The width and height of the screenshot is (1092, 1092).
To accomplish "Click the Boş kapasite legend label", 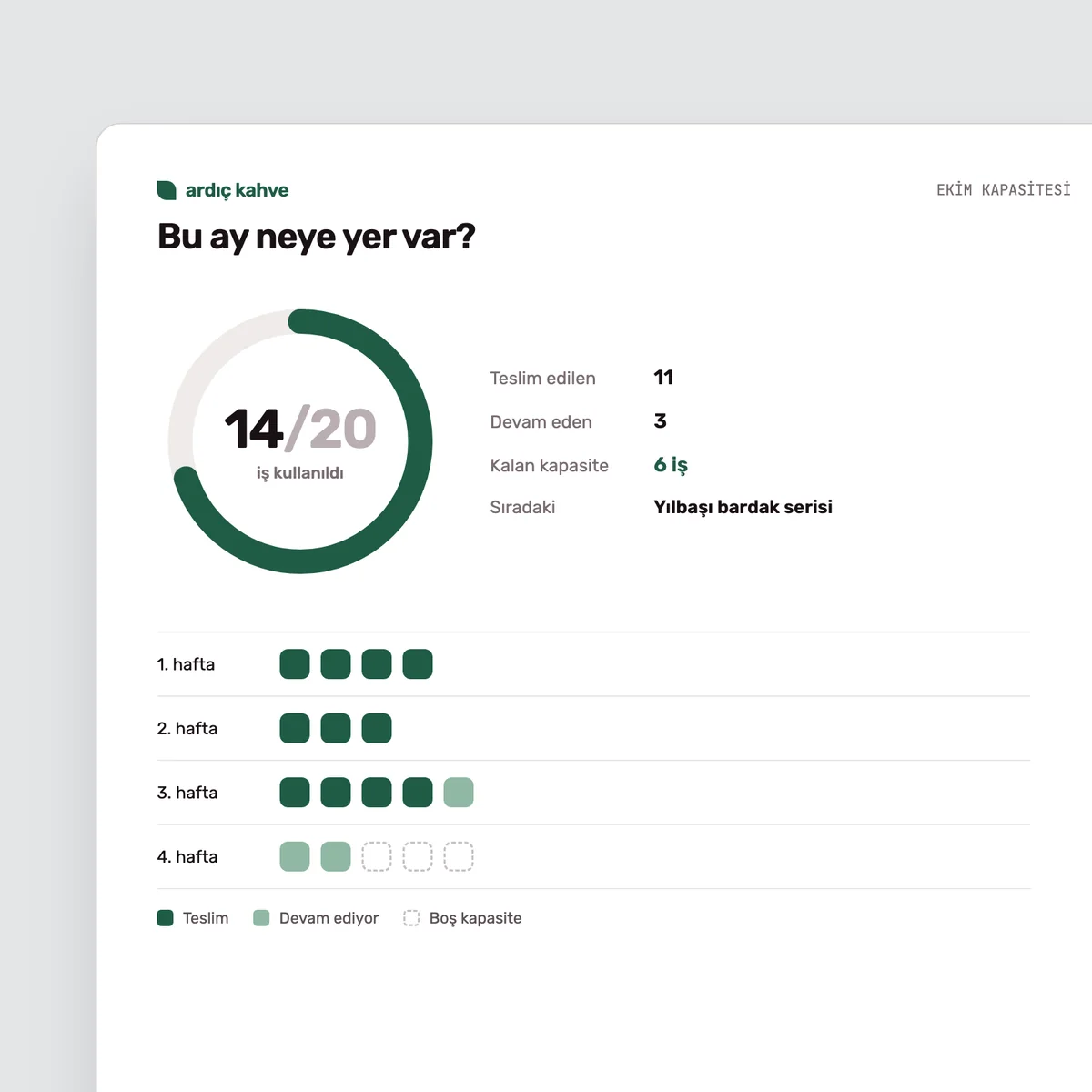I will point(475,918).
